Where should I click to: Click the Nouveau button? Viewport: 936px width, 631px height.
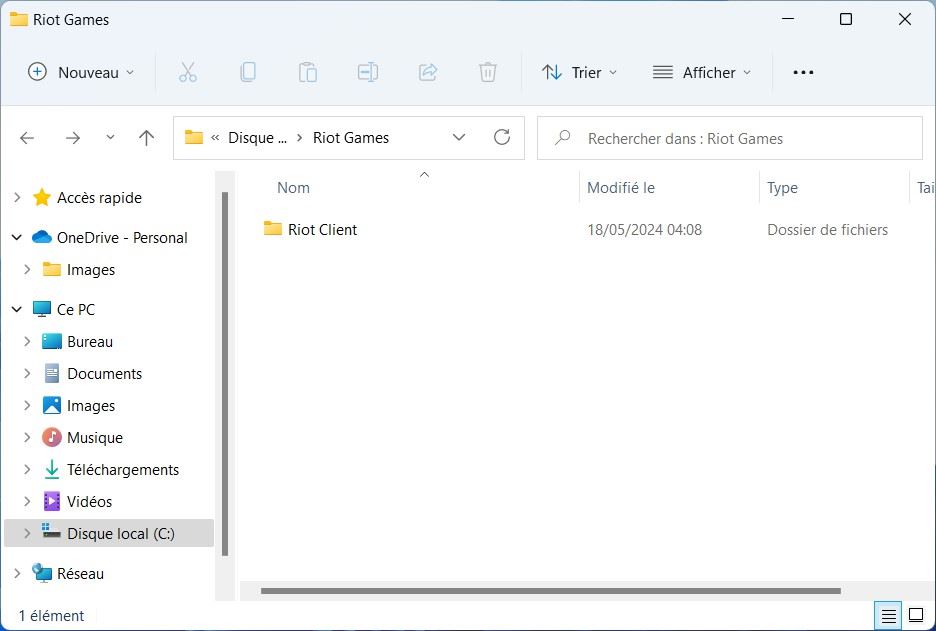80,72
